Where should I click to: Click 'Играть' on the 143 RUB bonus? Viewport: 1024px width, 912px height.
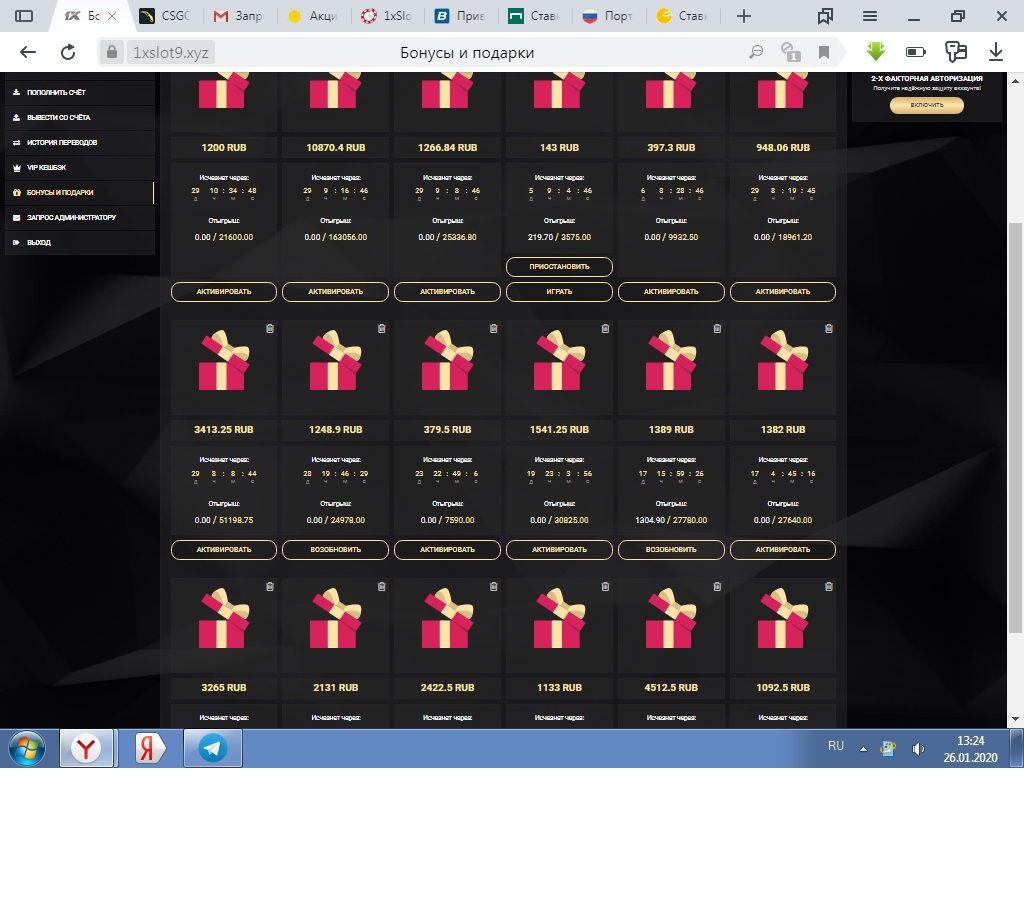tap(559, 291)
